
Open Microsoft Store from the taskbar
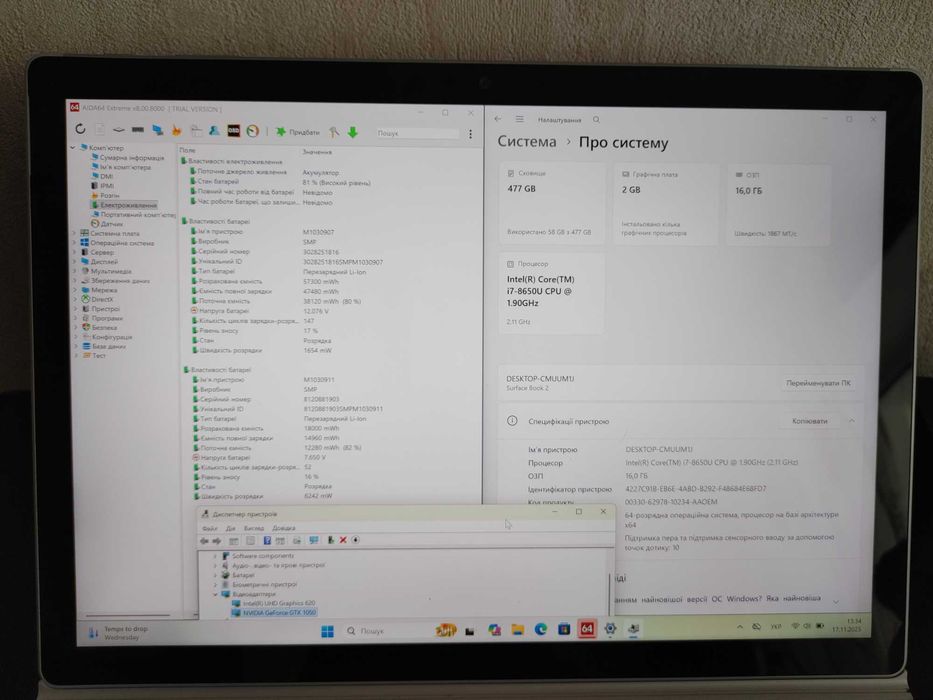[563, 629]
